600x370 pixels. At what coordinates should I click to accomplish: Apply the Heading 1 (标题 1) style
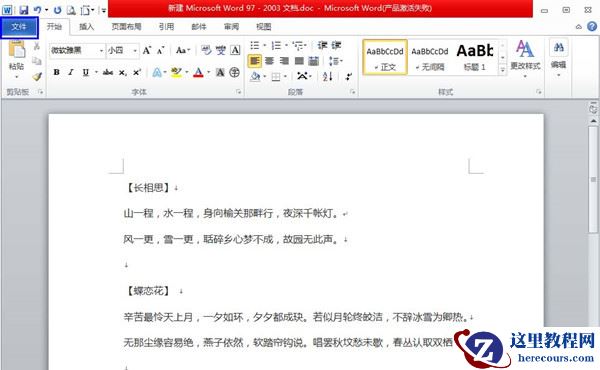click(x=475, y=57)
